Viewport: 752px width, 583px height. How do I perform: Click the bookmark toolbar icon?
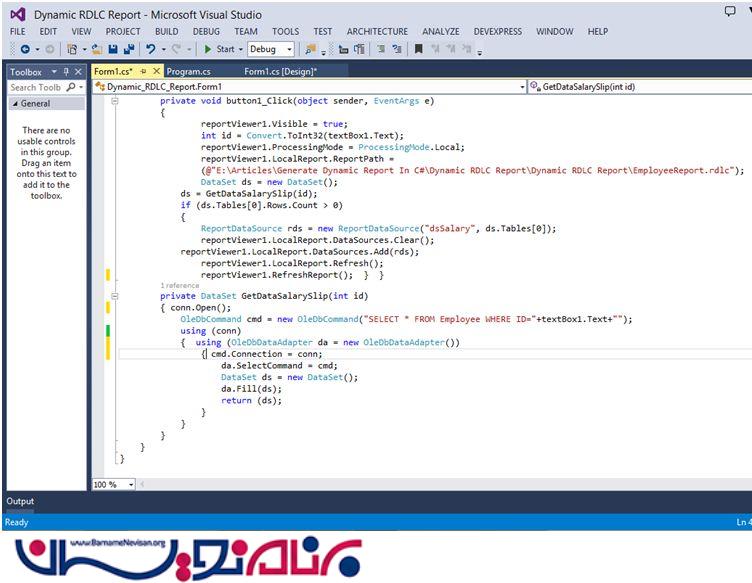pos(418,49)
